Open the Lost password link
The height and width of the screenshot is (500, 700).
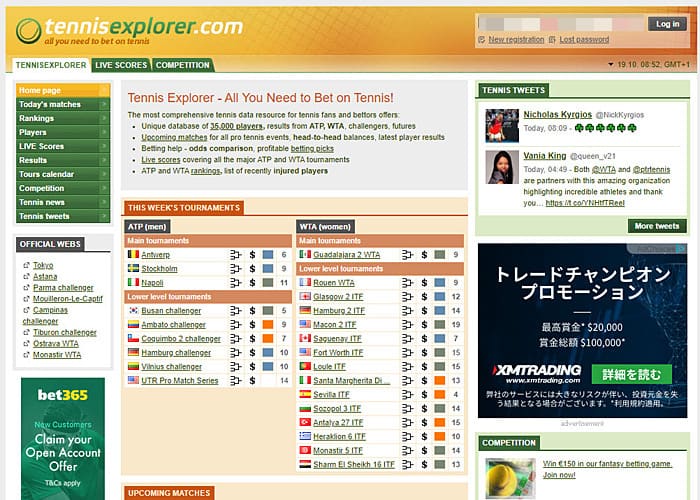pos(584,39)
